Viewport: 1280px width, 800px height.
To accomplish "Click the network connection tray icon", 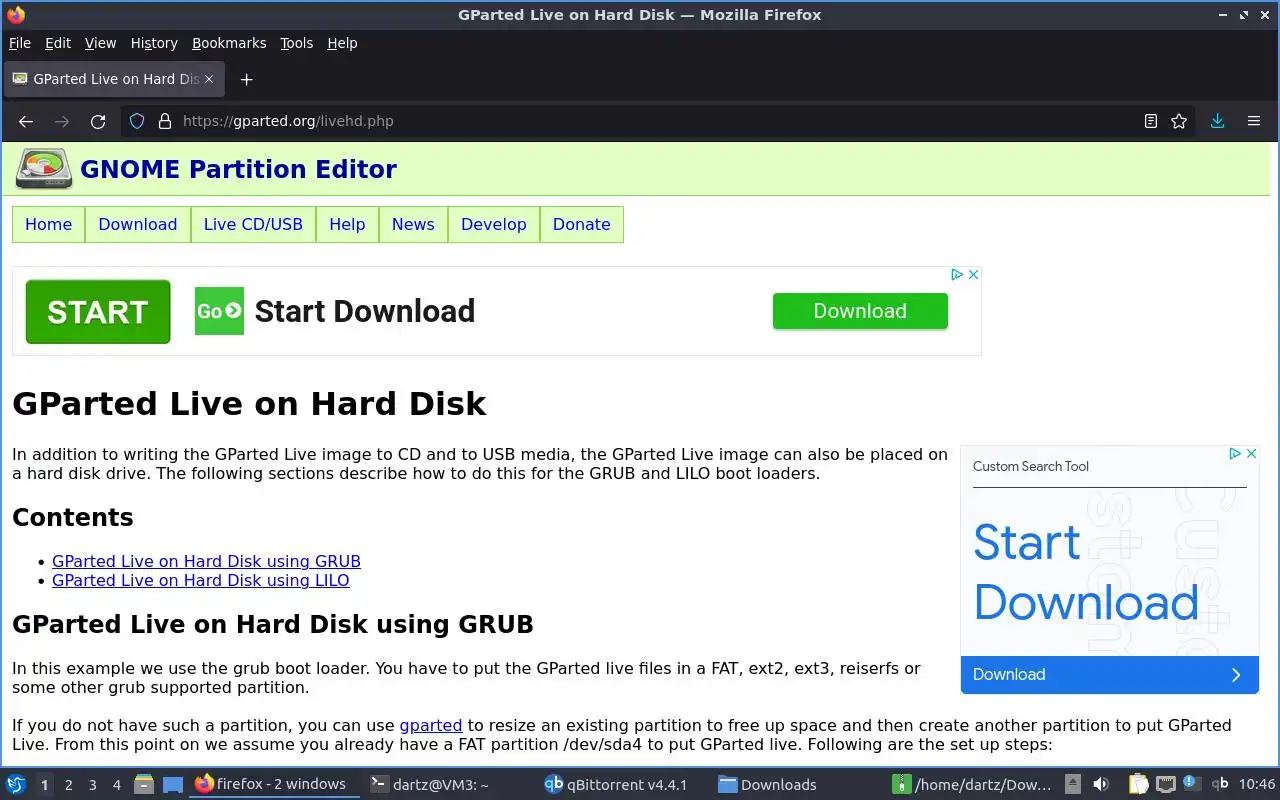I will click(1165, 784).
